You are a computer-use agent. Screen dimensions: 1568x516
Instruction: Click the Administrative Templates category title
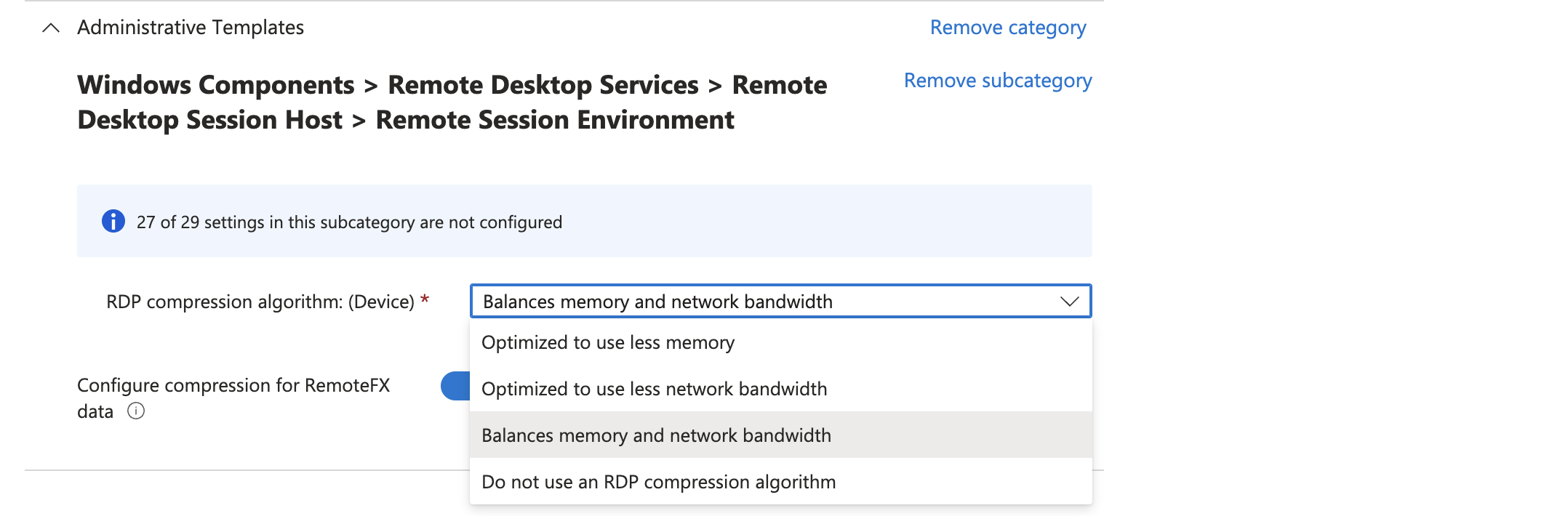click(x=191, y=28)
